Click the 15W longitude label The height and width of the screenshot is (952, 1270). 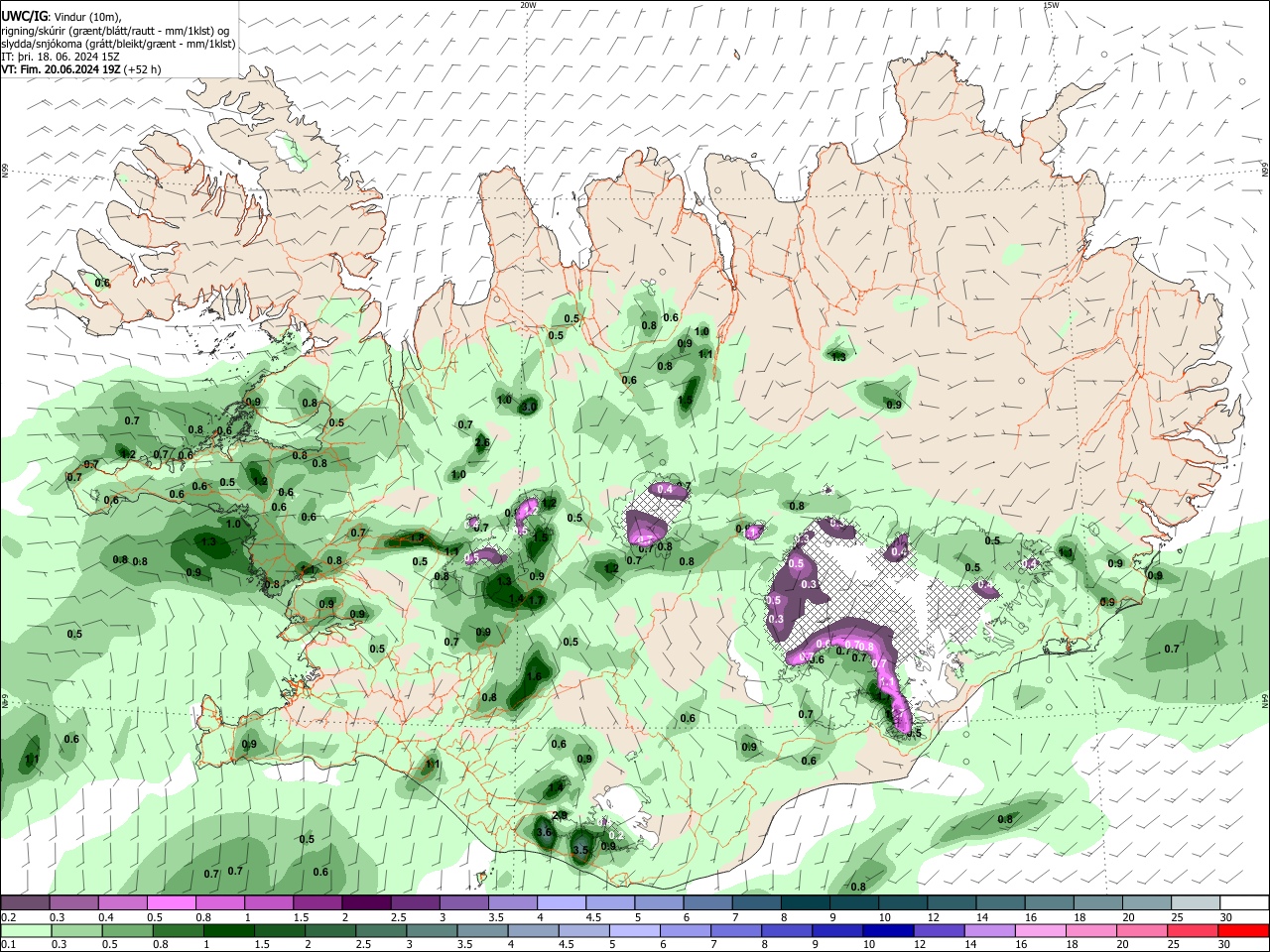1051,5
